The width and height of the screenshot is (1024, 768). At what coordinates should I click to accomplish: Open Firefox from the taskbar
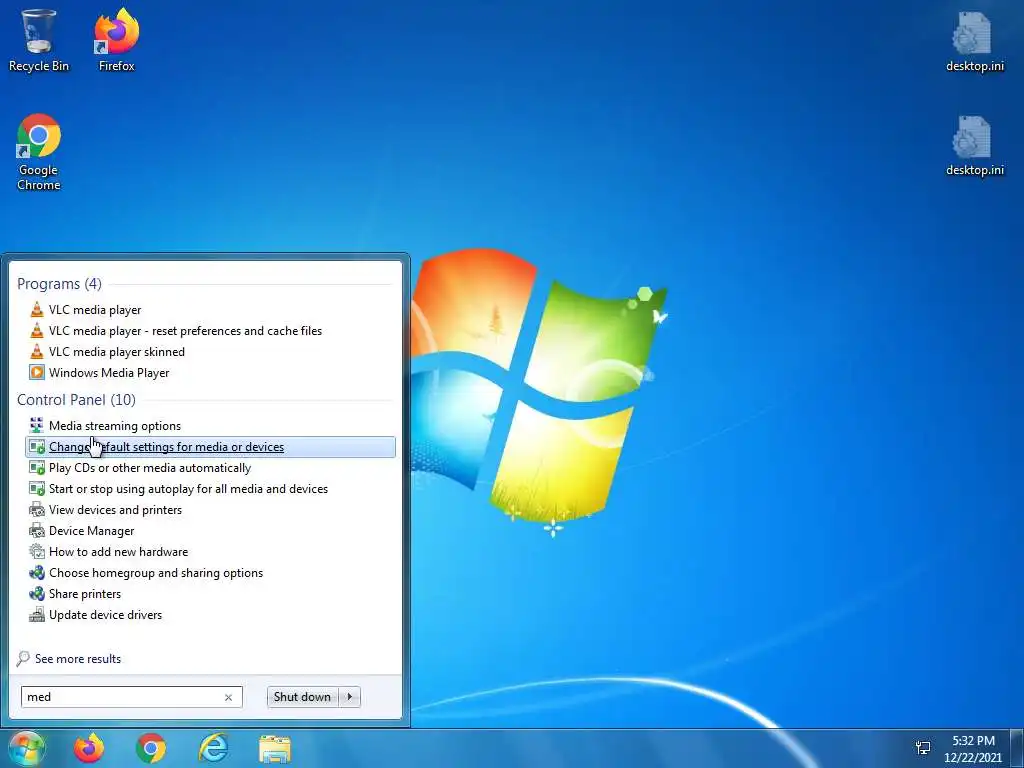pos(89,748)
